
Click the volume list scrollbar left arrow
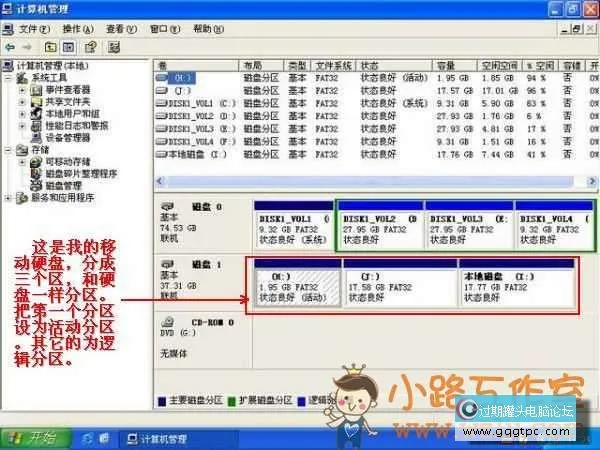[160, 181]
